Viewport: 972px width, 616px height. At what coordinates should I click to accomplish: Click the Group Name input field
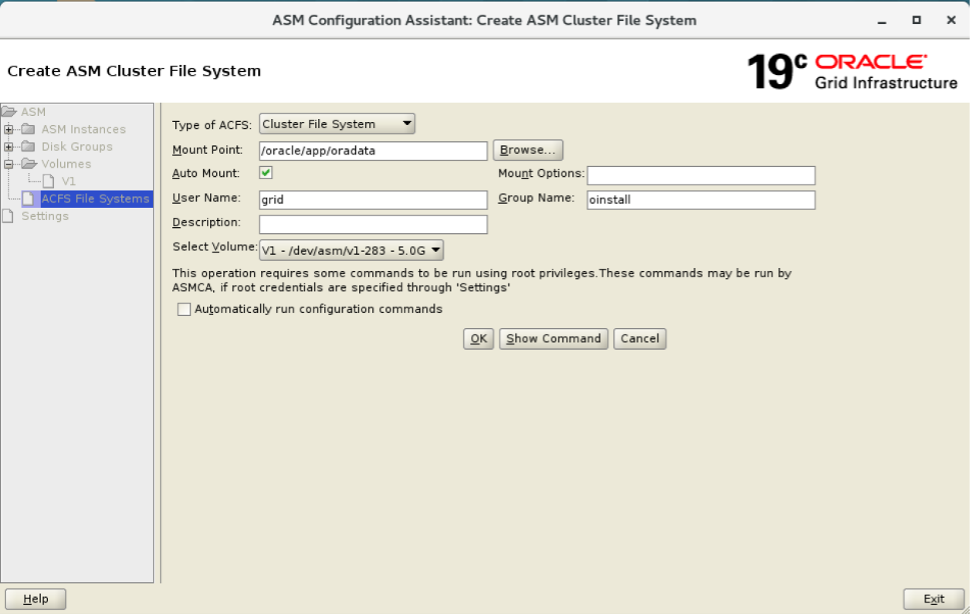pos(701,200)
